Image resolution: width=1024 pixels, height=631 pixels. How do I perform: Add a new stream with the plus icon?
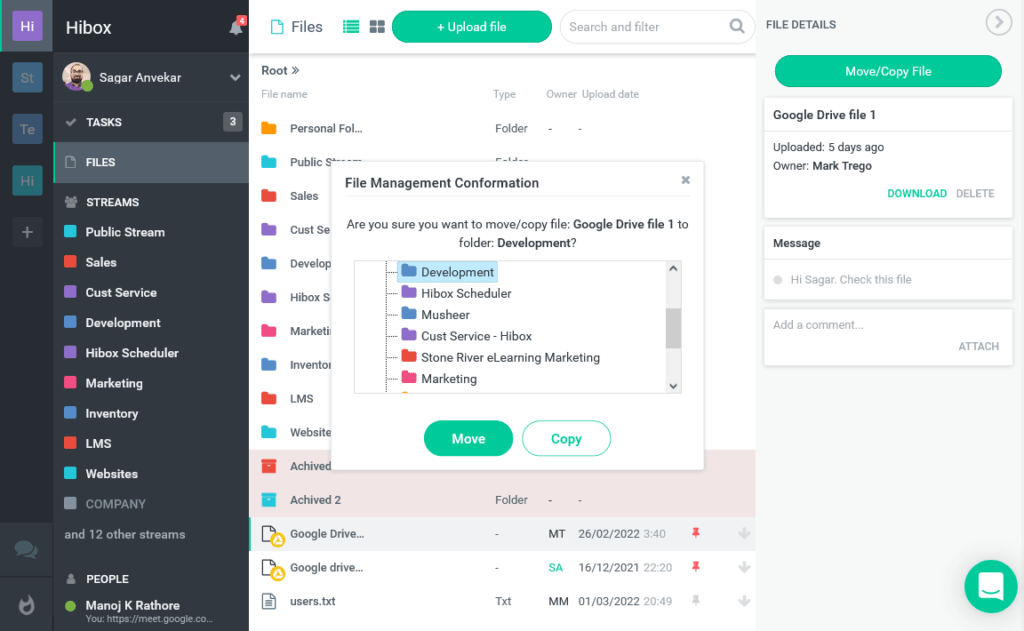[x=26, y=232]
